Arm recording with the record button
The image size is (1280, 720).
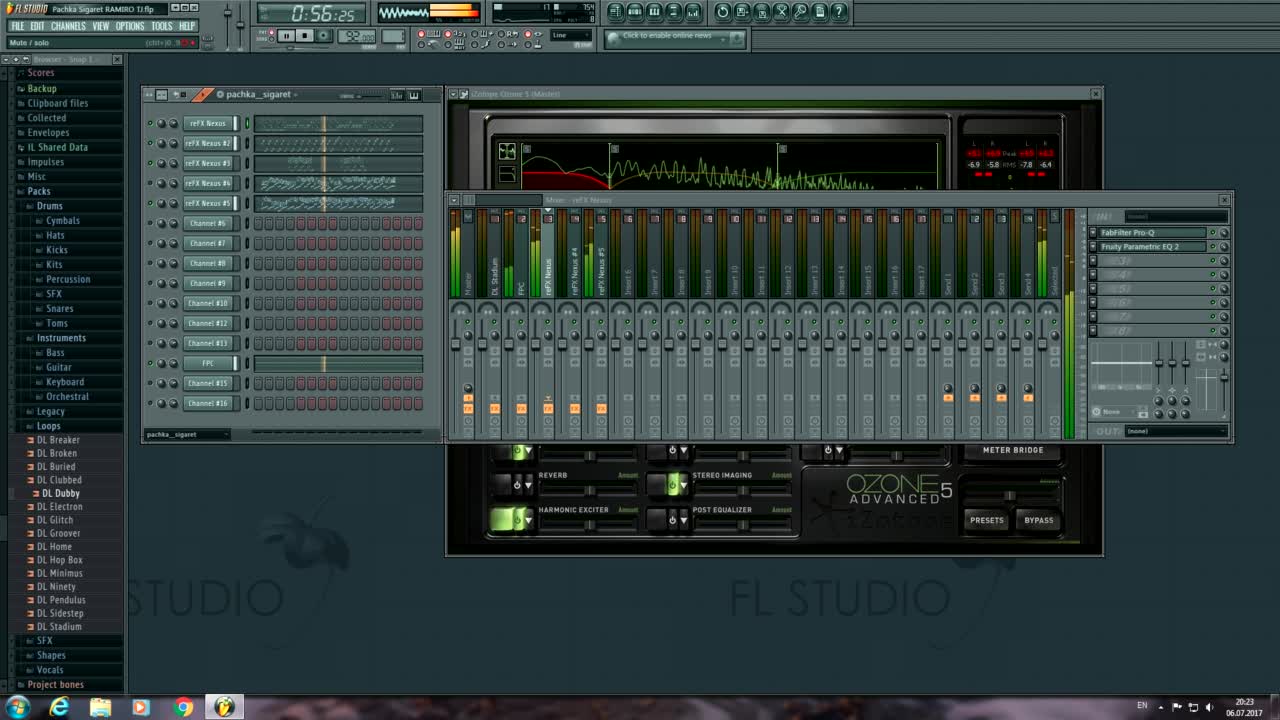click(x=323, y=36)
